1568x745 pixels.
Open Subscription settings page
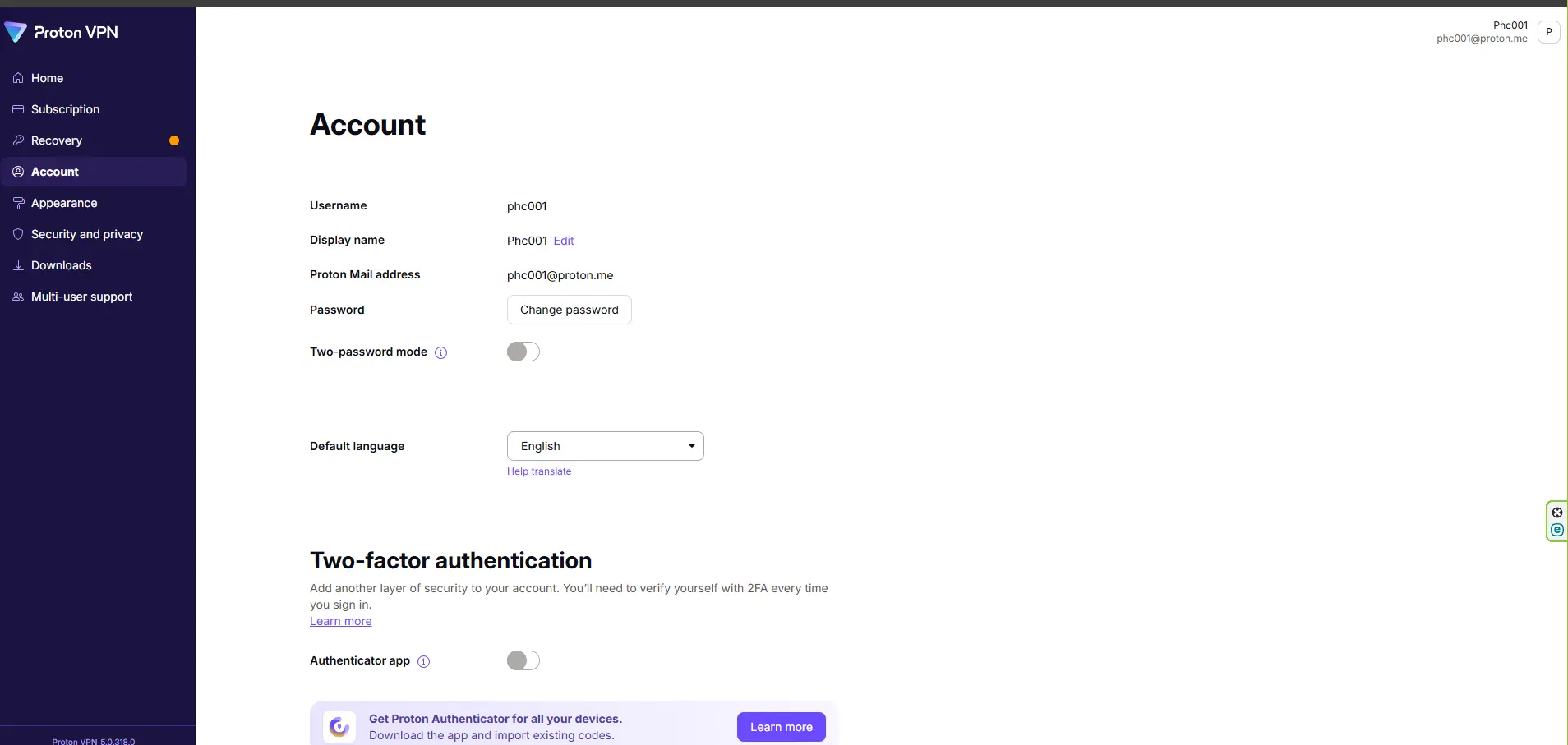click(94, 109)
